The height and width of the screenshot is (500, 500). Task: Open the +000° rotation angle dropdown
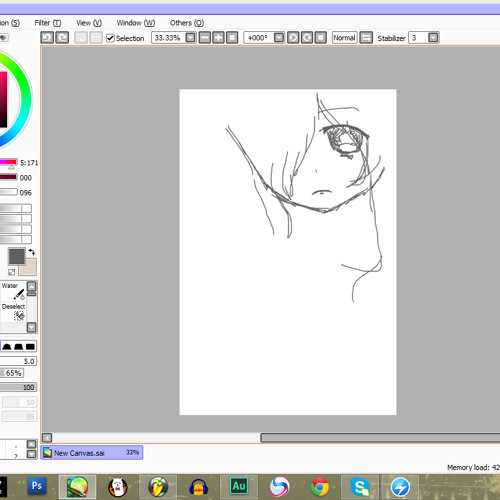pos(279,38)
